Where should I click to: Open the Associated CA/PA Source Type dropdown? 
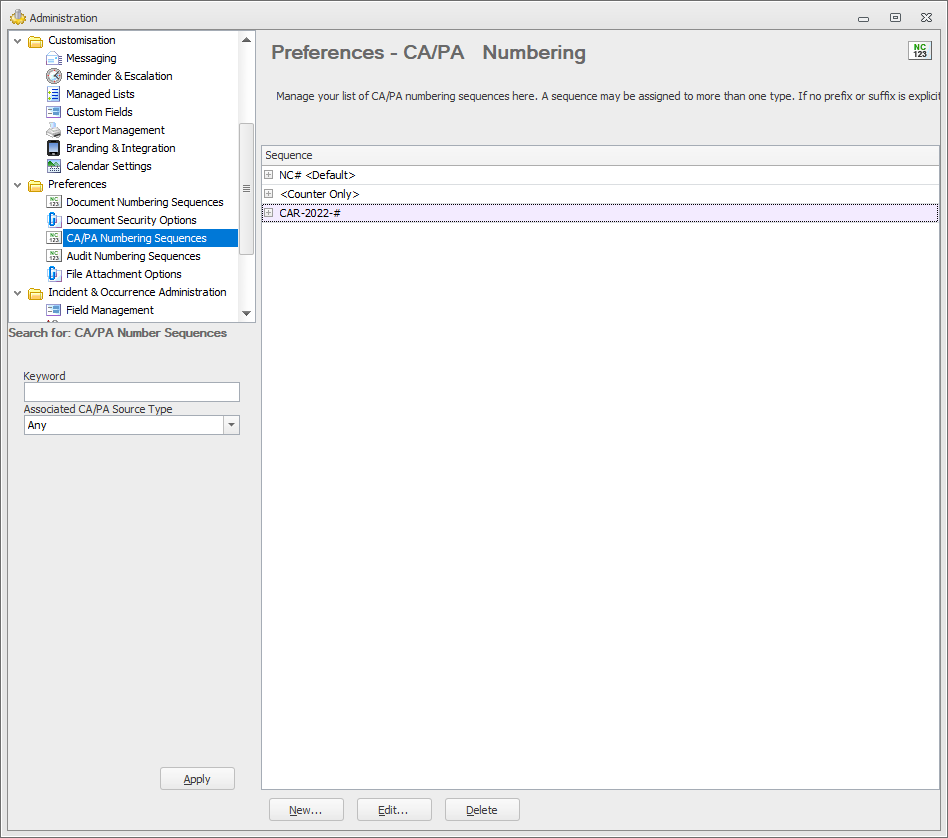click(231, 425)
